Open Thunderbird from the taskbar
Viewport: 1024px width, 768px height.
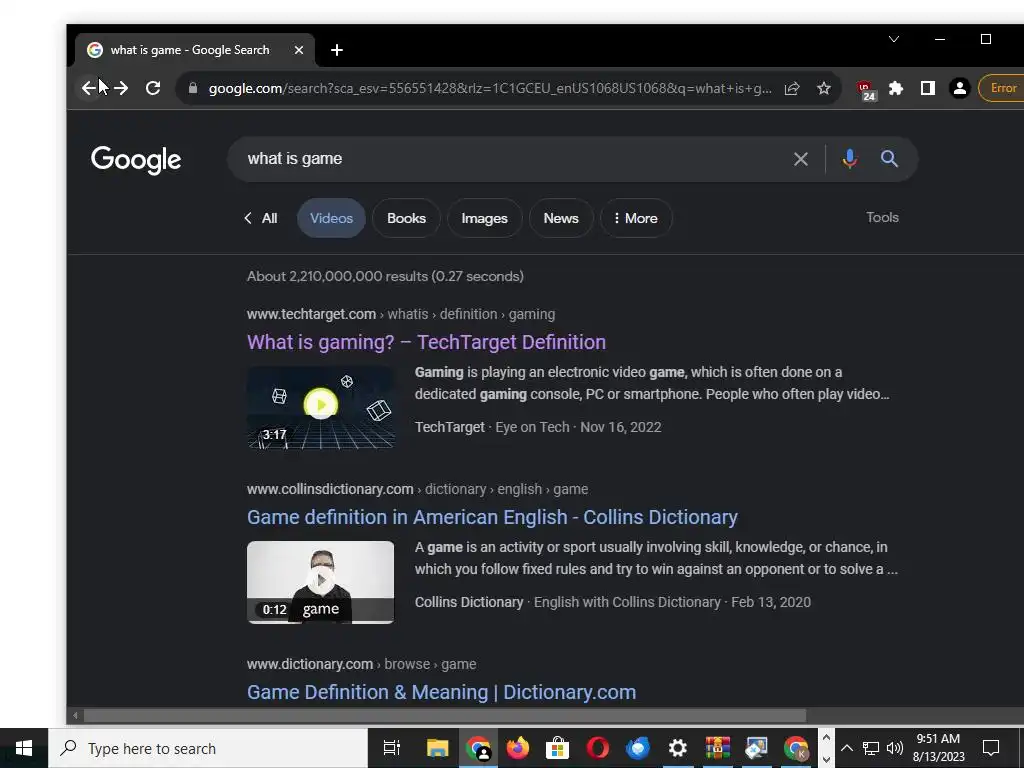(637, 748)
